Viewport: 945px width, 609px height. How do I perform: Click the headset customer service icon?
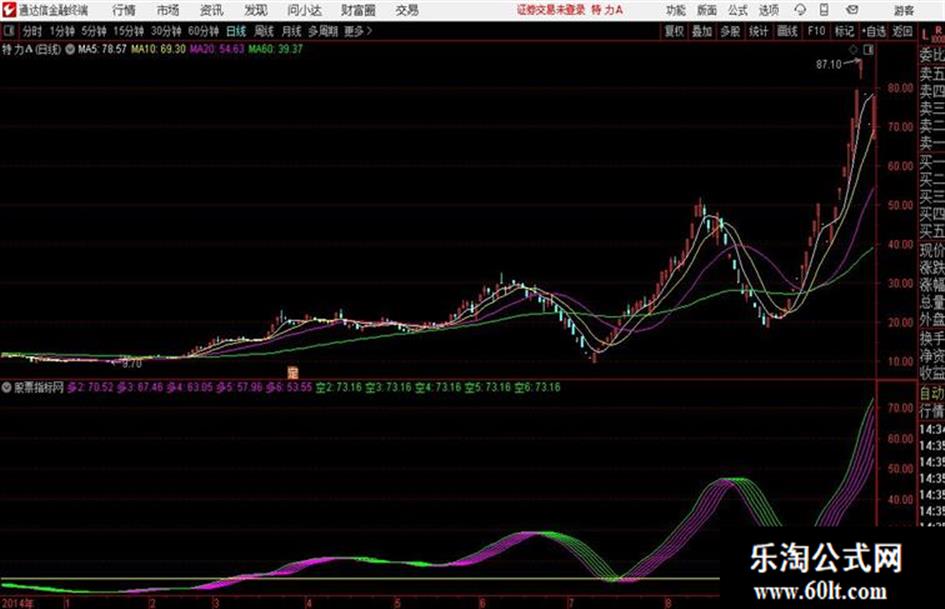tap(800, 10)
